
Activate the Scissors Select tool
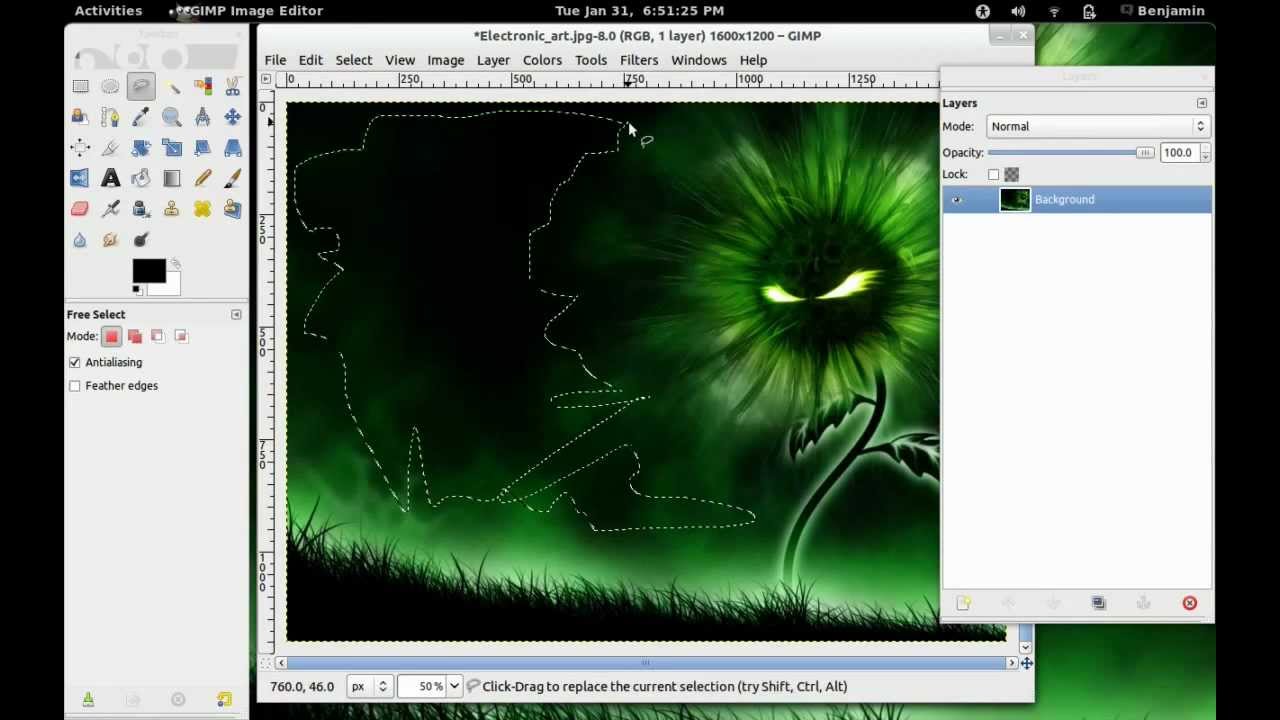(x=232, y=87)
